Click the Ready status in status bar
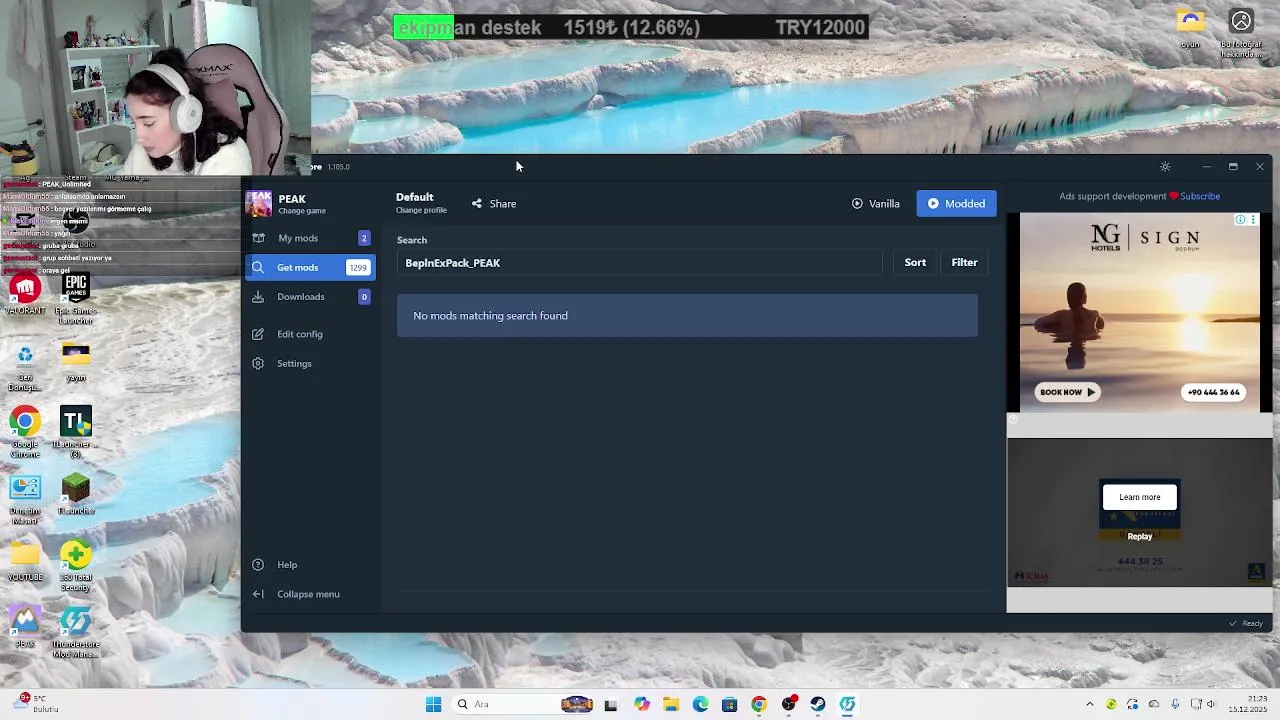The width and height of the screenshot is (1280, 720). [x=1246, y=623]
